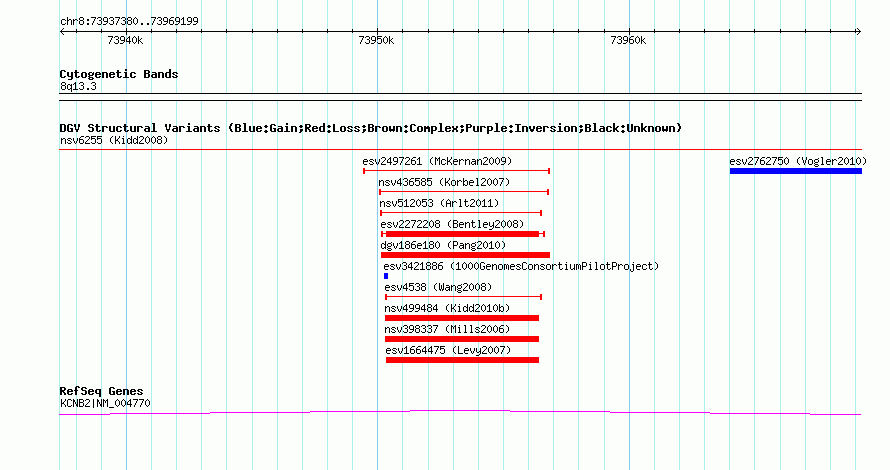The image size is (890, 470).
Task: Click the red nsv398337 loss bar
Action: [461, 339]
